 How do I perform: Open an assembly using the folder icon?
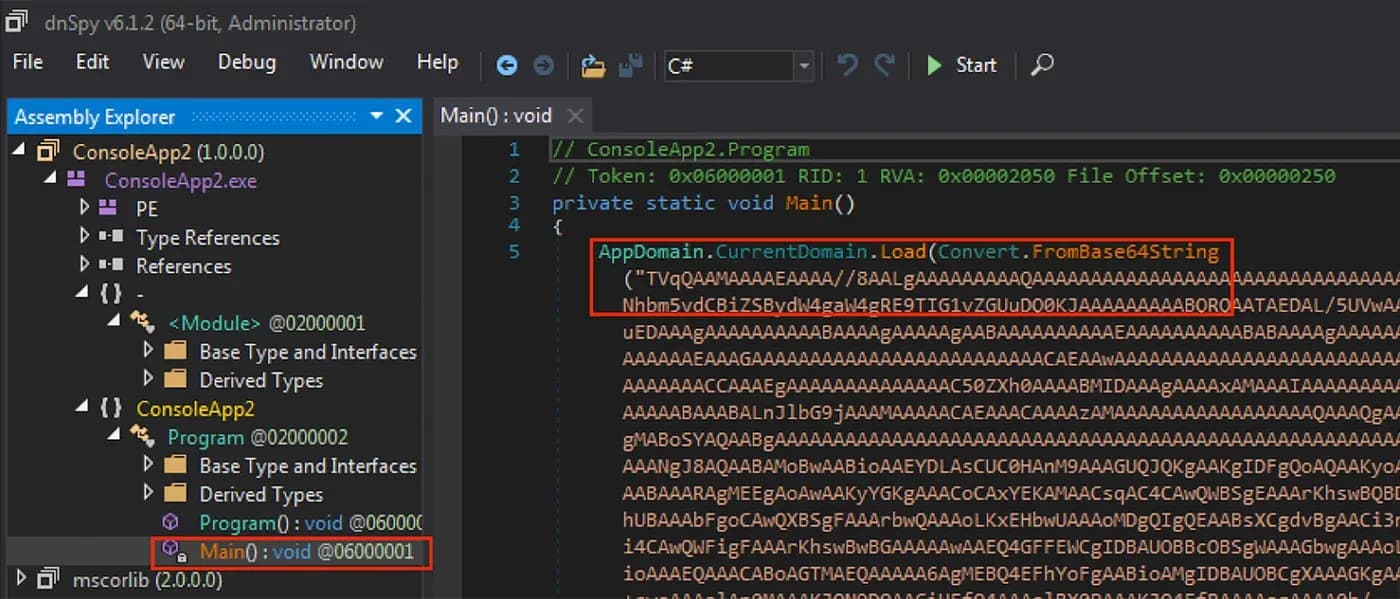593,65
